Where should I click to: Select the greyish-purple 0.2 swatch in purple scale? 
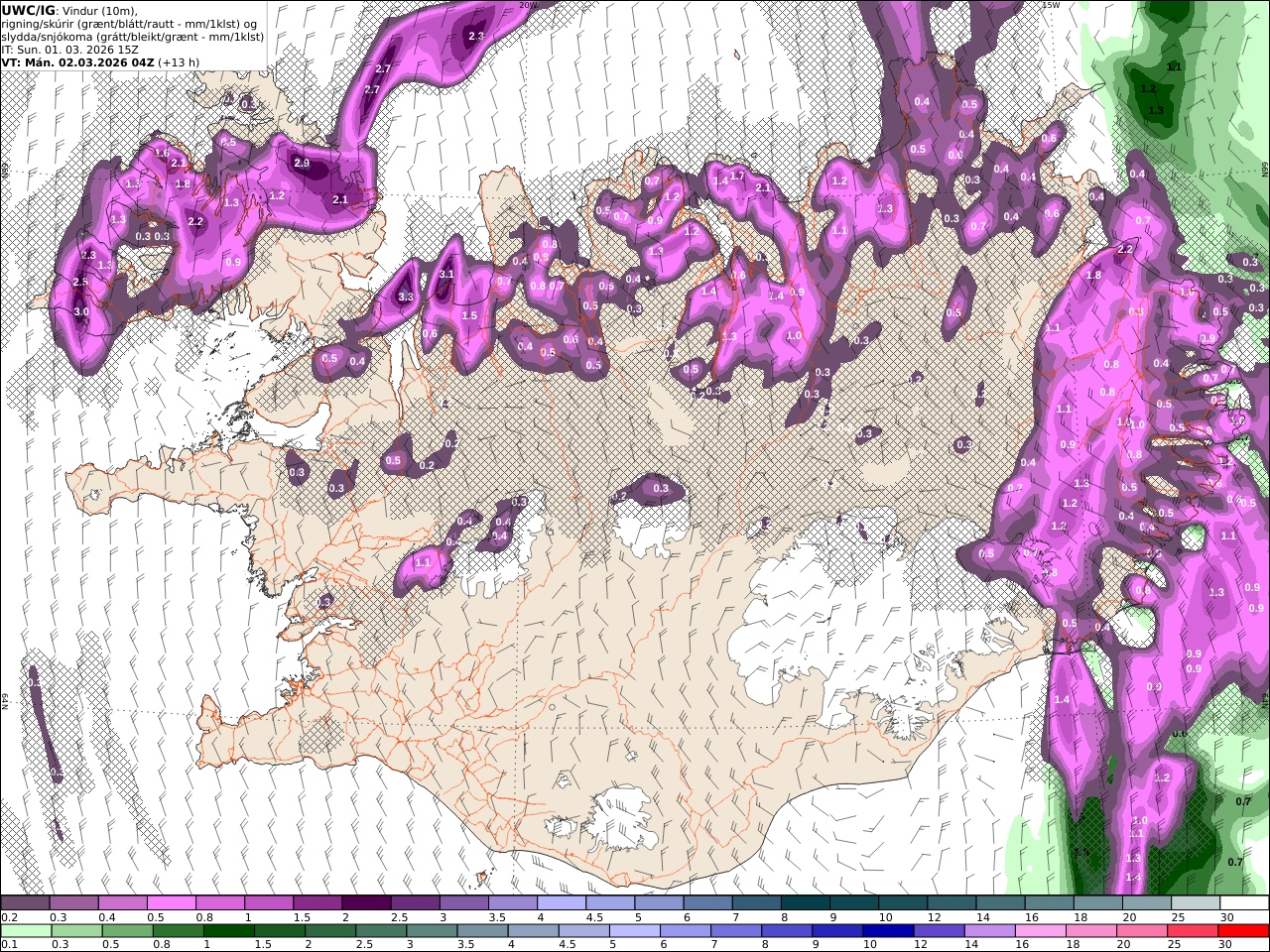pyautogui.click(x=25, y=903)
